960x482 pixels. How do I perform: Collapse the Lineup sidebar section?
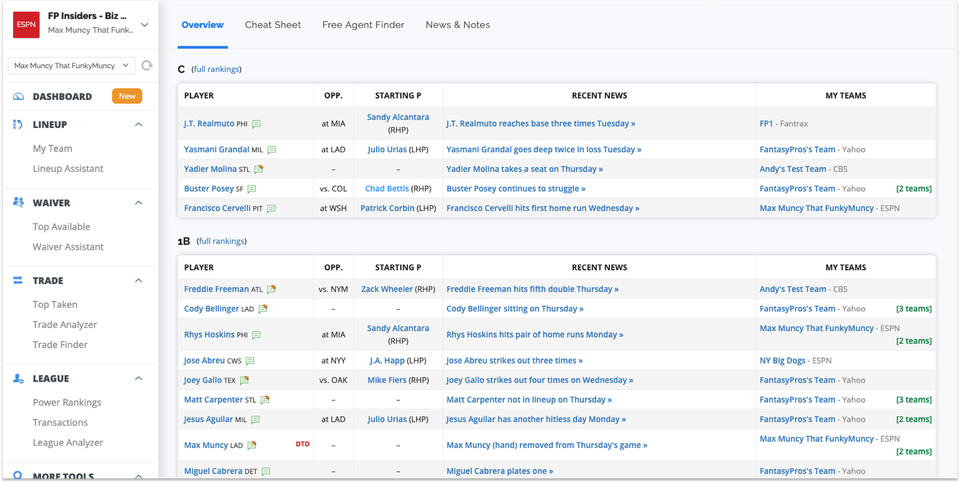[x=138, y=125]
